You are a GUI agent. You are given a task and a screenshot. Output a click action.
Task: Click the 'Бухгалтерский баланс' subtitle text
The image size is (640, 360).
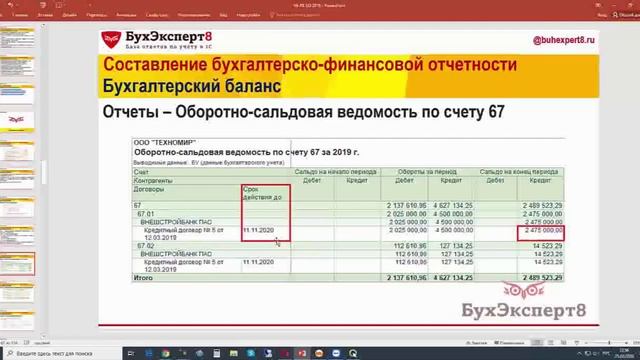tap(192, 87)
